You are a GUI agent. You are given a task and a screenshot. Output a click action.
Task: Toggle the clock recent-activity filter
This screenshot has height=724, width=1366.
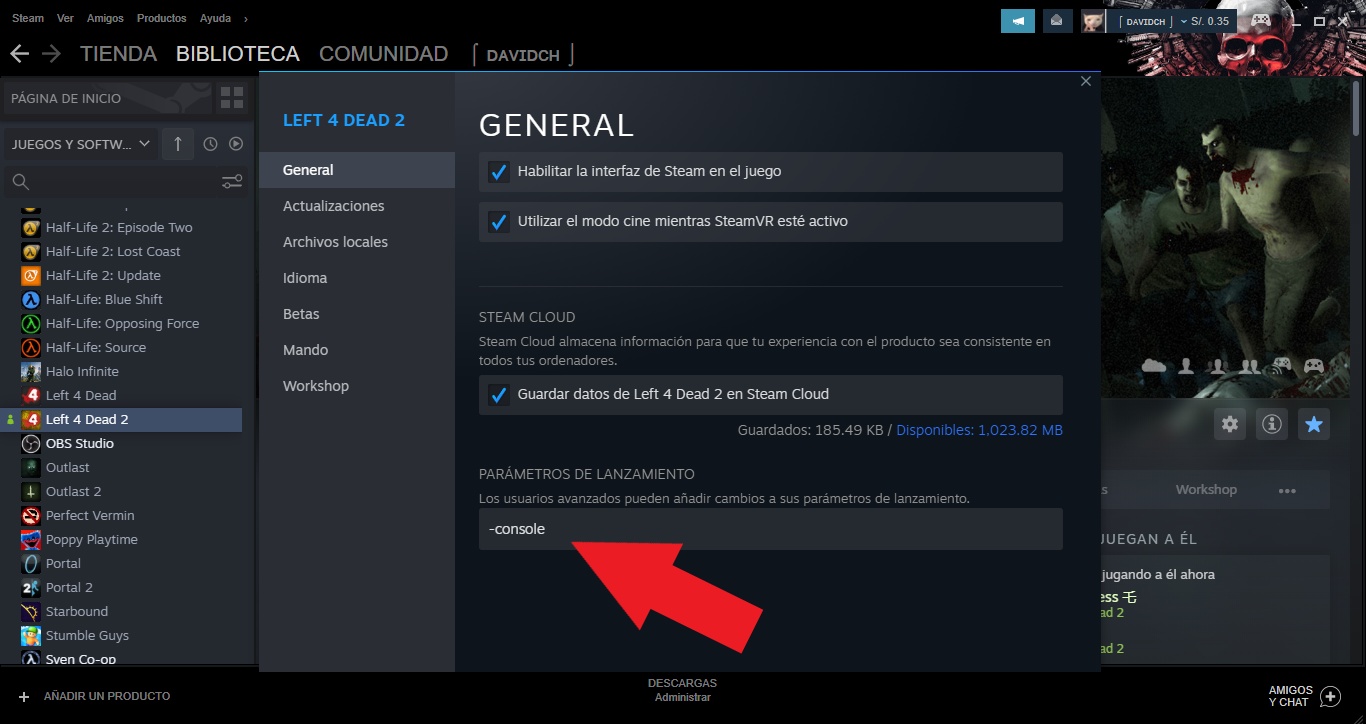210,144
